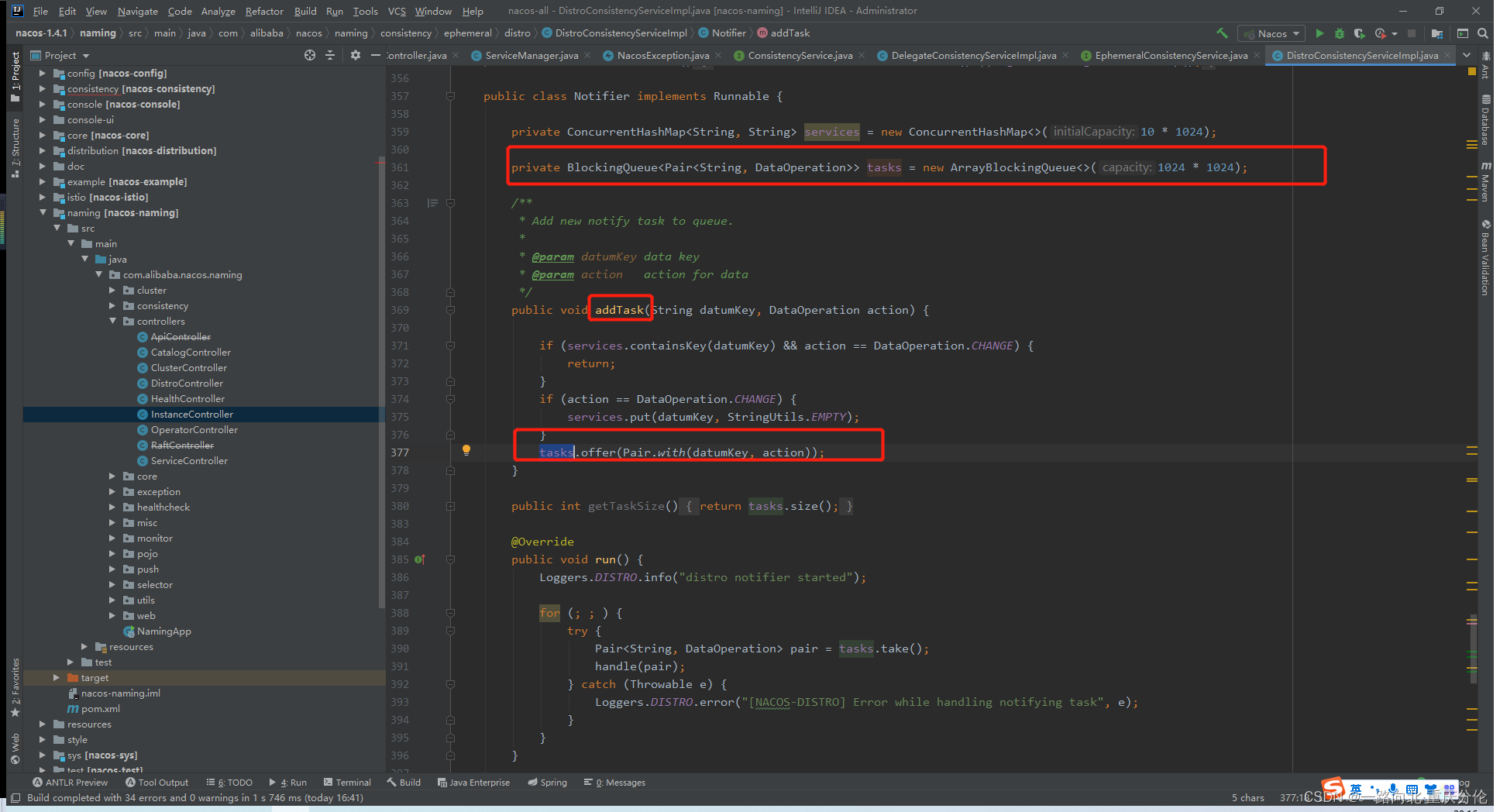Unfold getTaskSize method at line 380

(450, 506)
